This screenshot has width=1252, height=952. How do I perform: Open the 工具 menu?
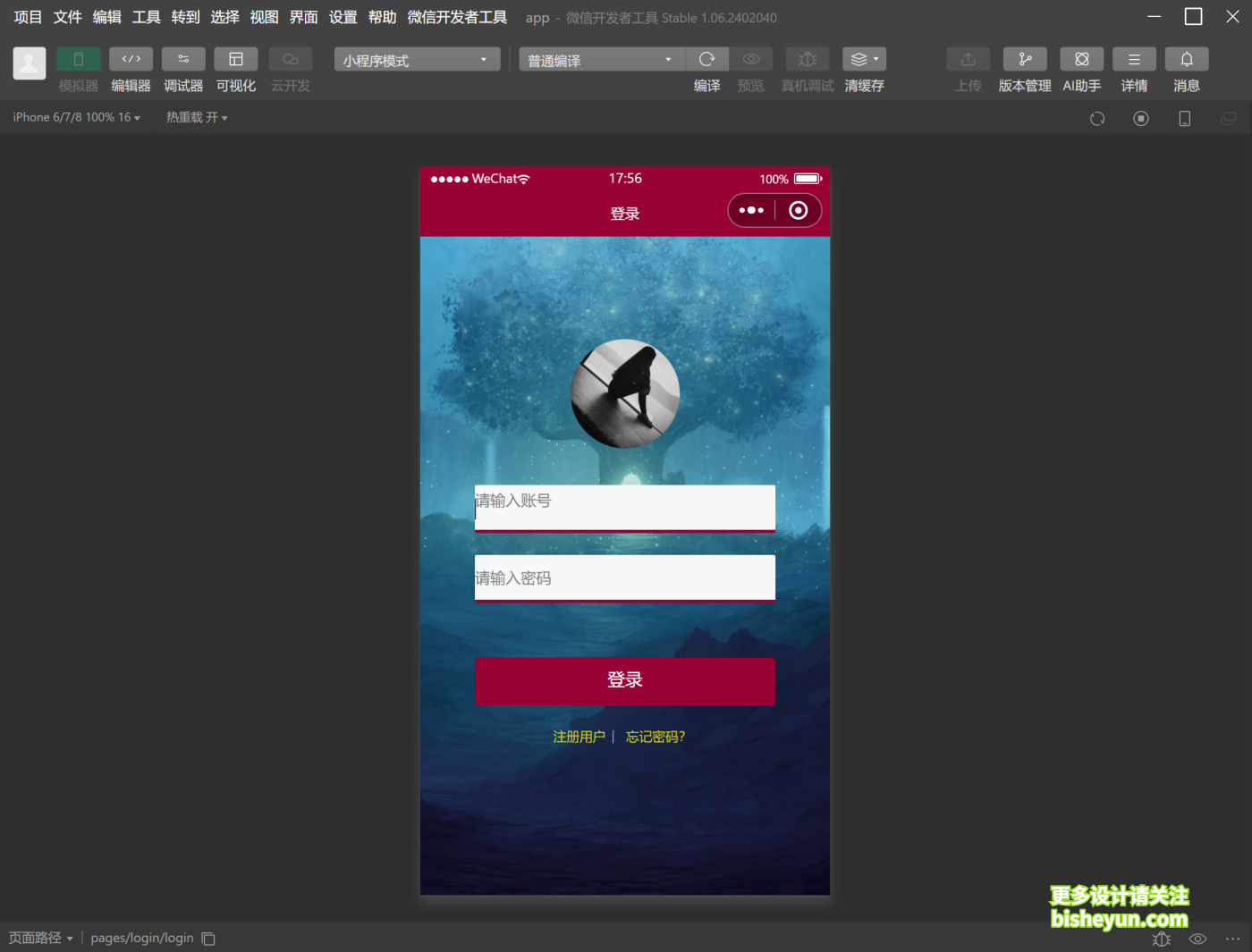click(x=146, y=16)
